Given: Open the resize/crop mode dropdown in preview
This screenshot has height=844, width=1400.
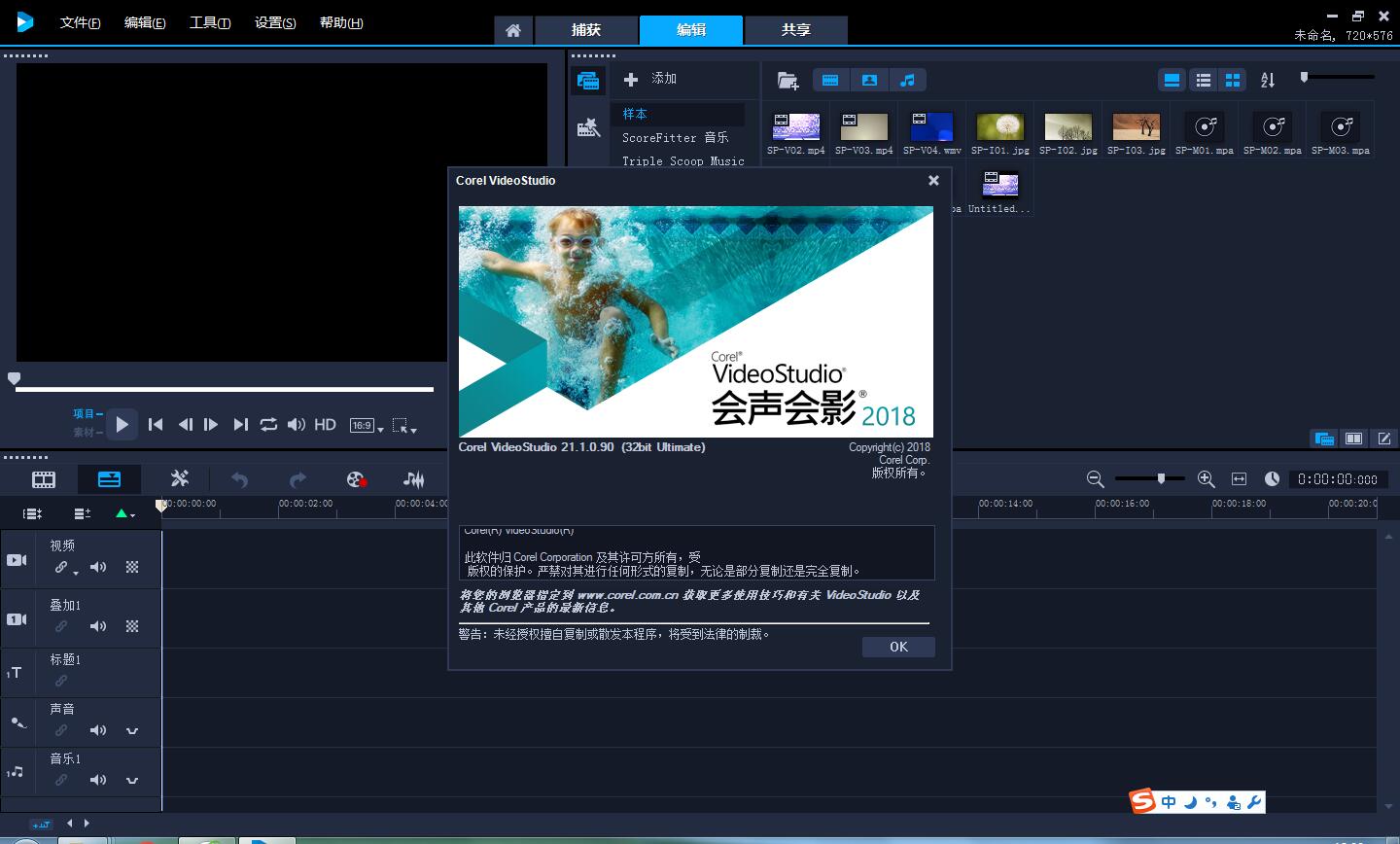Looking at the screenshot, I should pyautogui.click(x=404, y=425).
